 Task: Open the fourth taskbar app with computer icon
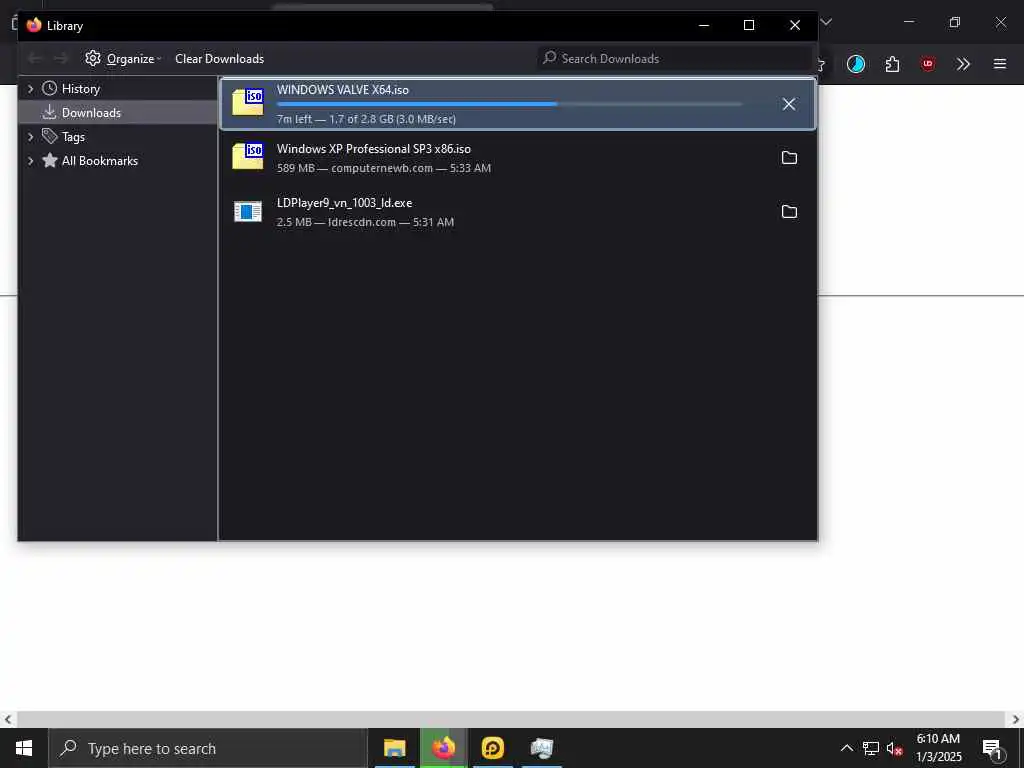point(541,748)
